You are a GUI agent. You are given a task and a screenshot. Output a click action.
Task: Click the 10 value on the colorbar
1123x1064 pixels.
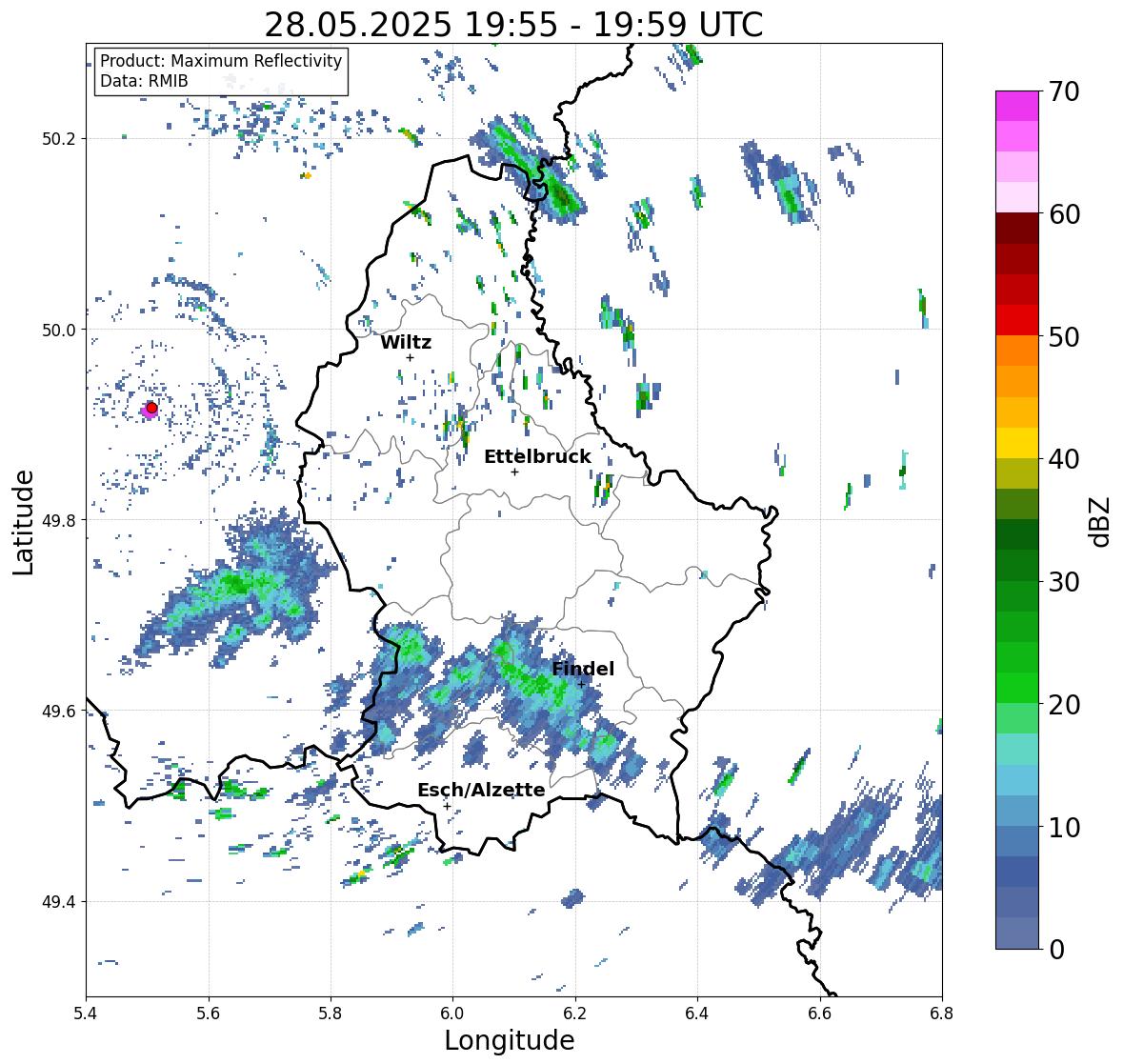pos(1064,827)
